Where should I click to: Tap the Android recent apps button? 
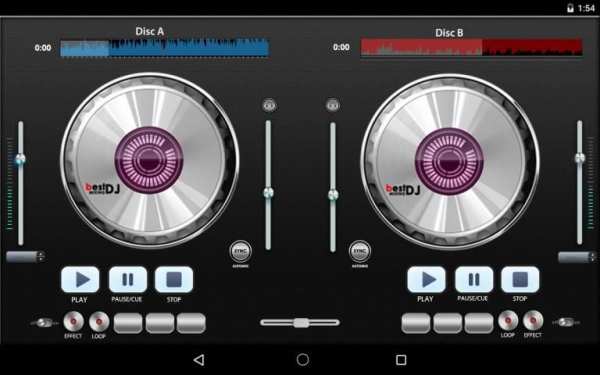(401, 360)
